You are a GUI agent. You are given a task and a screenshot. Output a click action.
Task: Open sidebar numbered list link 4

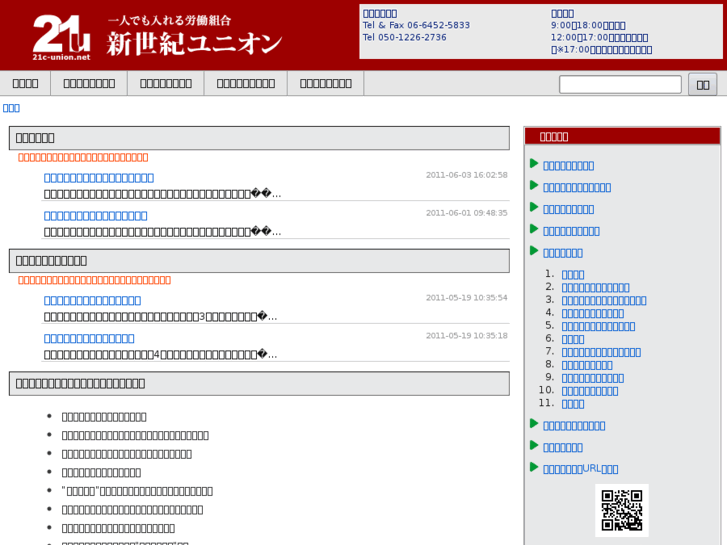coord(593,314)
